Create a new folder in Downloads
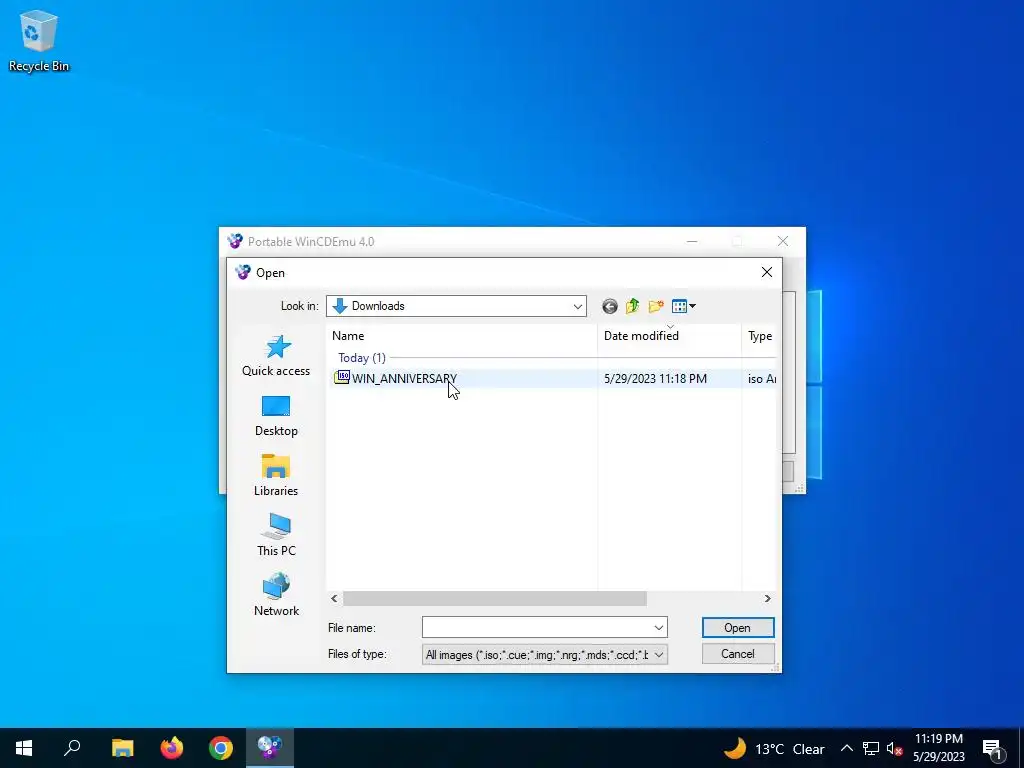The image size is (1024, 768). pos(656,306)
